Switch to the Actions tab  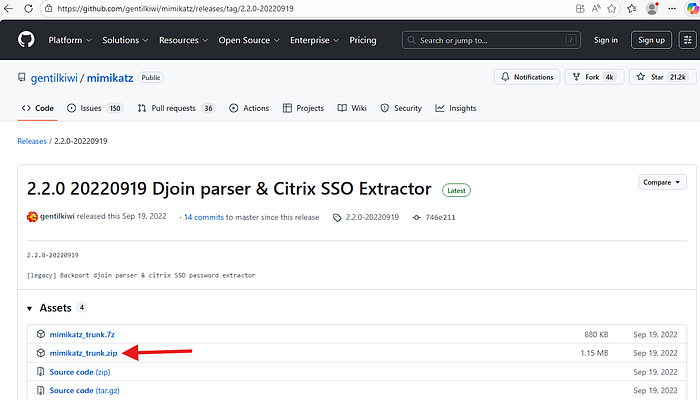pyautogui.click(x=249, y=108)
